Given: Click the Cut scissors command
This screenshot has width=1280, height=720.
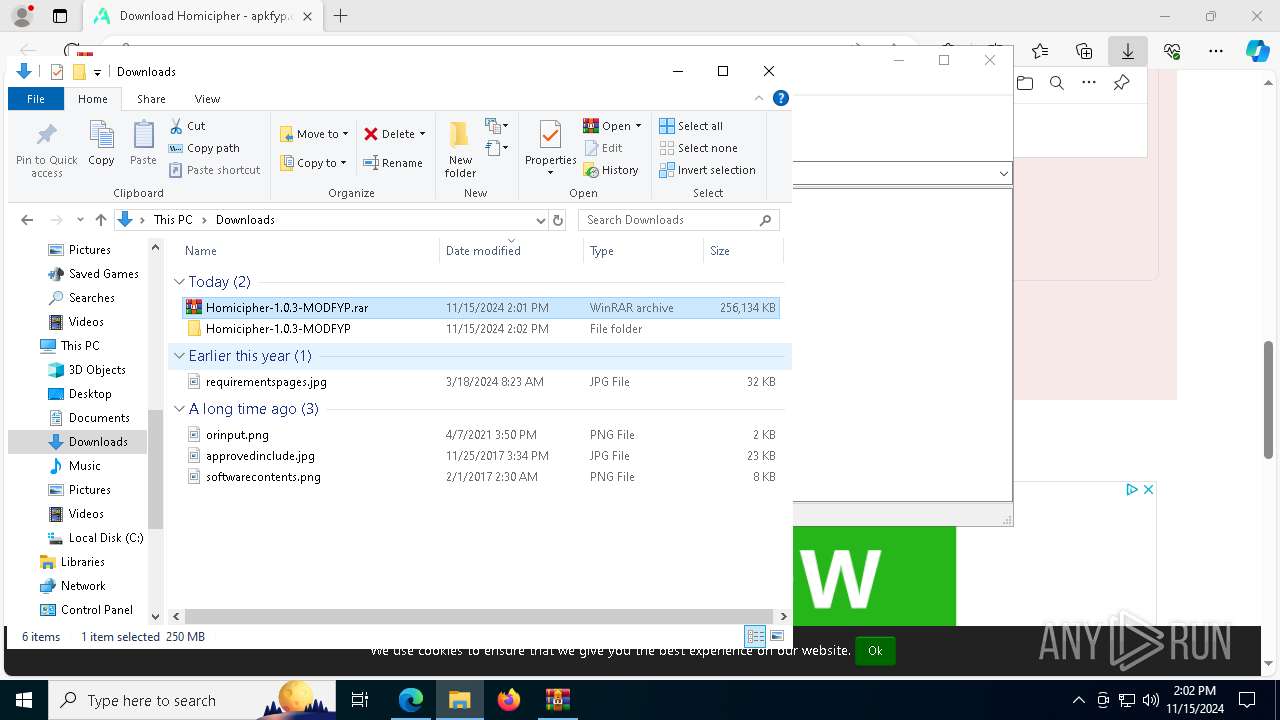Looking at the screenshot, I should point(187,126).
